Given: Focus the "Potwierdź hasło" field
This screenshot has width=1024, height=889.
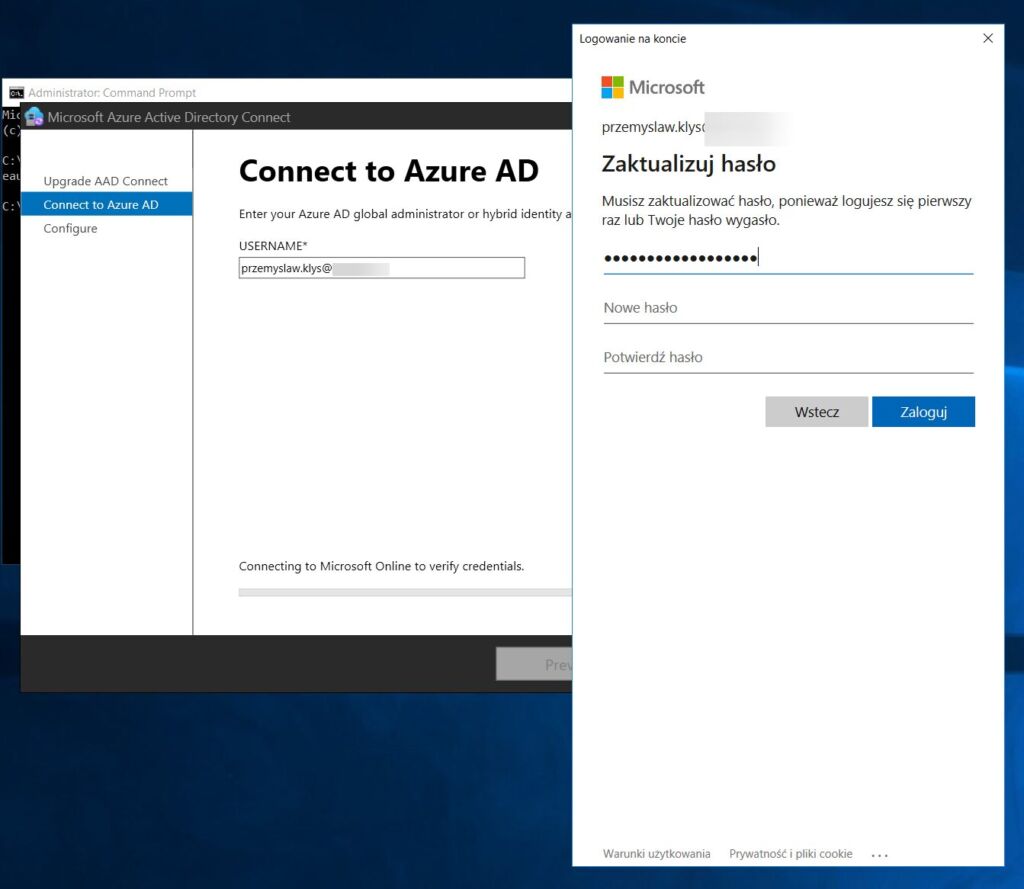Looking at the screenshot, I should 788,357.
